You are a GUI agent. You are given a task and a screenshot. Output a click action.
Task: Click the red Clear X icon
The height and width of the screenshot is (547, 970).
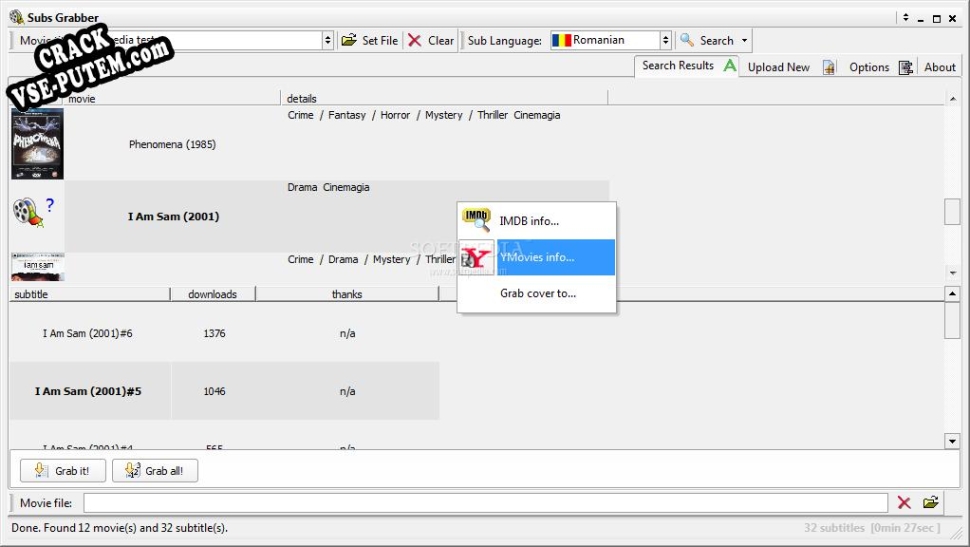[x=414, y=40]
